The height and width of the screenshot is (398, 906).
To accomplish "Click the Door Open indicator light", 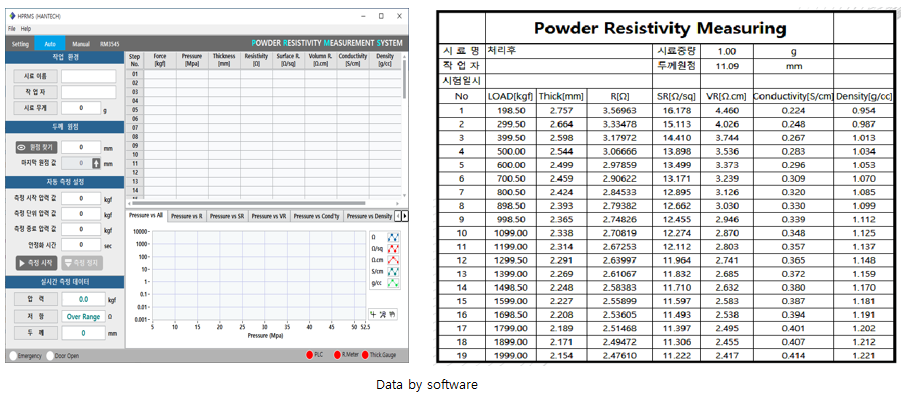I will tap(50, 356).
